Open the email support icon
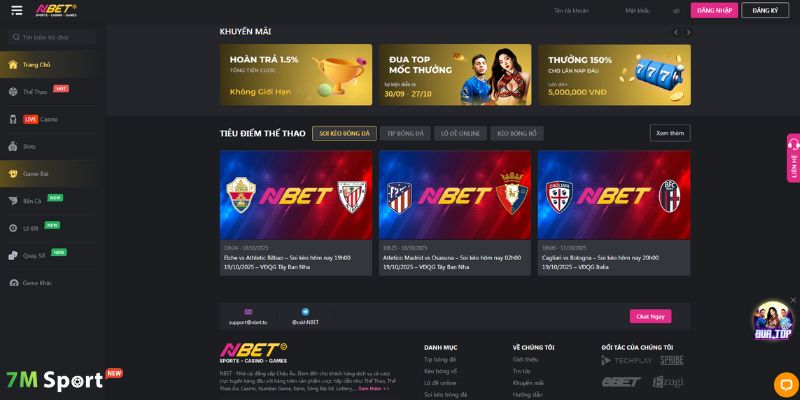Image resolution: width=800 pixels, height=400 pixels. (248, 312)
